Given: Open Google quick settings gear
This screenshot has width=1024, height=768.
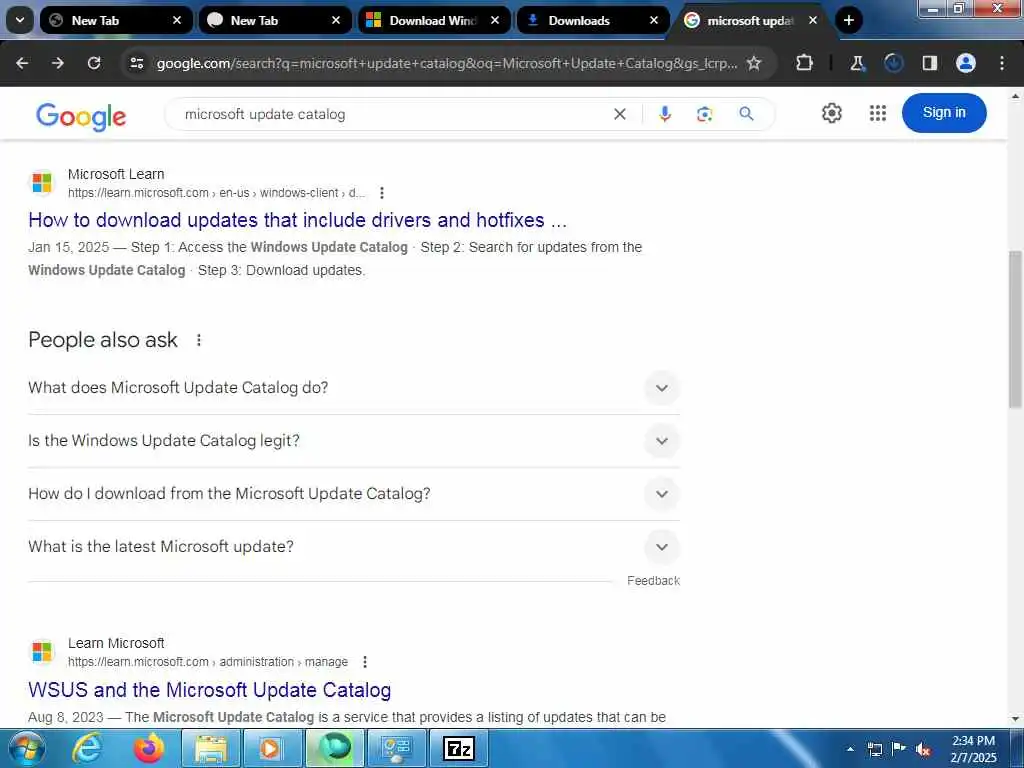Looking at the screenshot, I should (831, 113).
